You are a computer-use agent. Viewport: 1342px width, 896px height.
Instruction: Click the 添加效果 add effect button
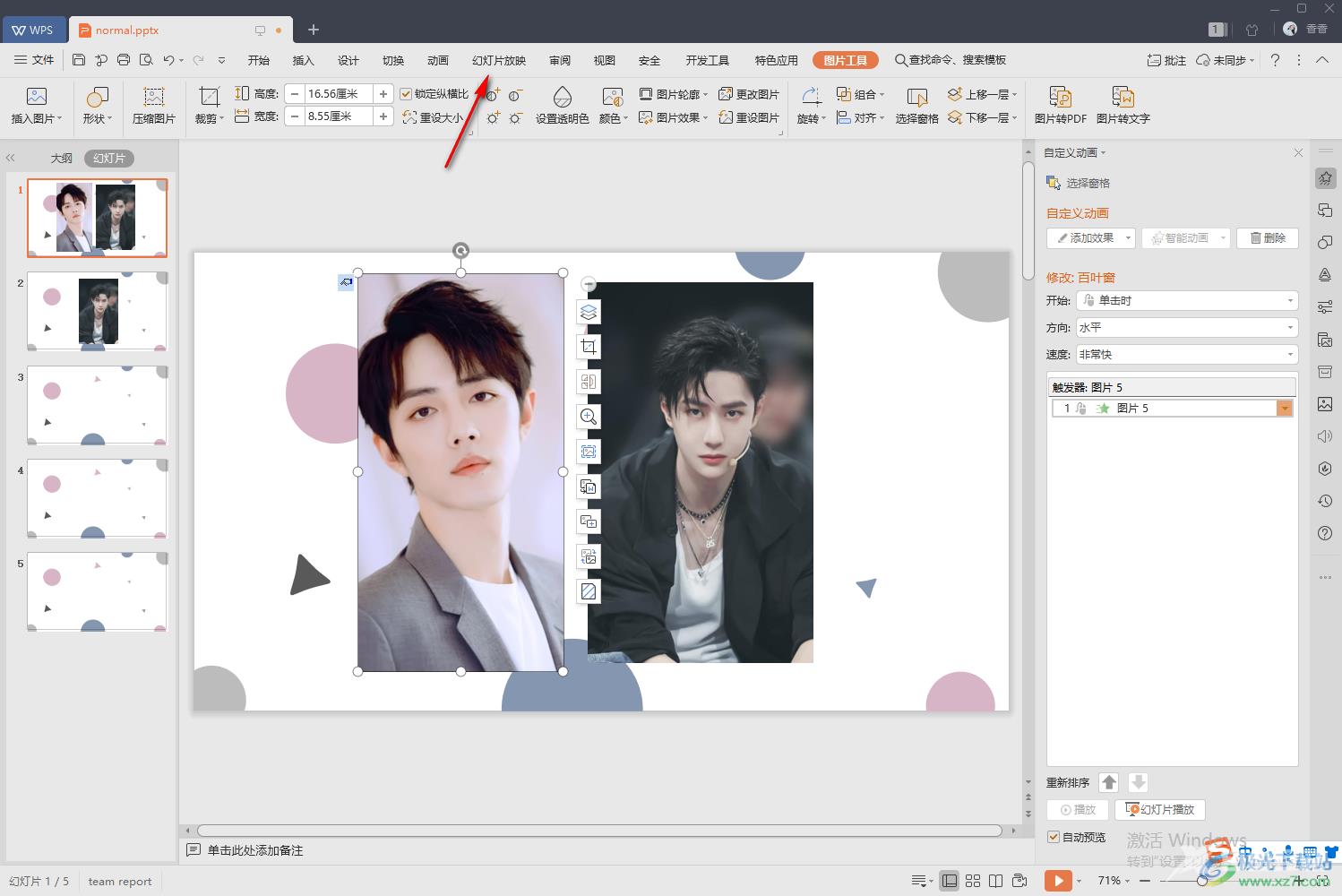click(1090, 237)
